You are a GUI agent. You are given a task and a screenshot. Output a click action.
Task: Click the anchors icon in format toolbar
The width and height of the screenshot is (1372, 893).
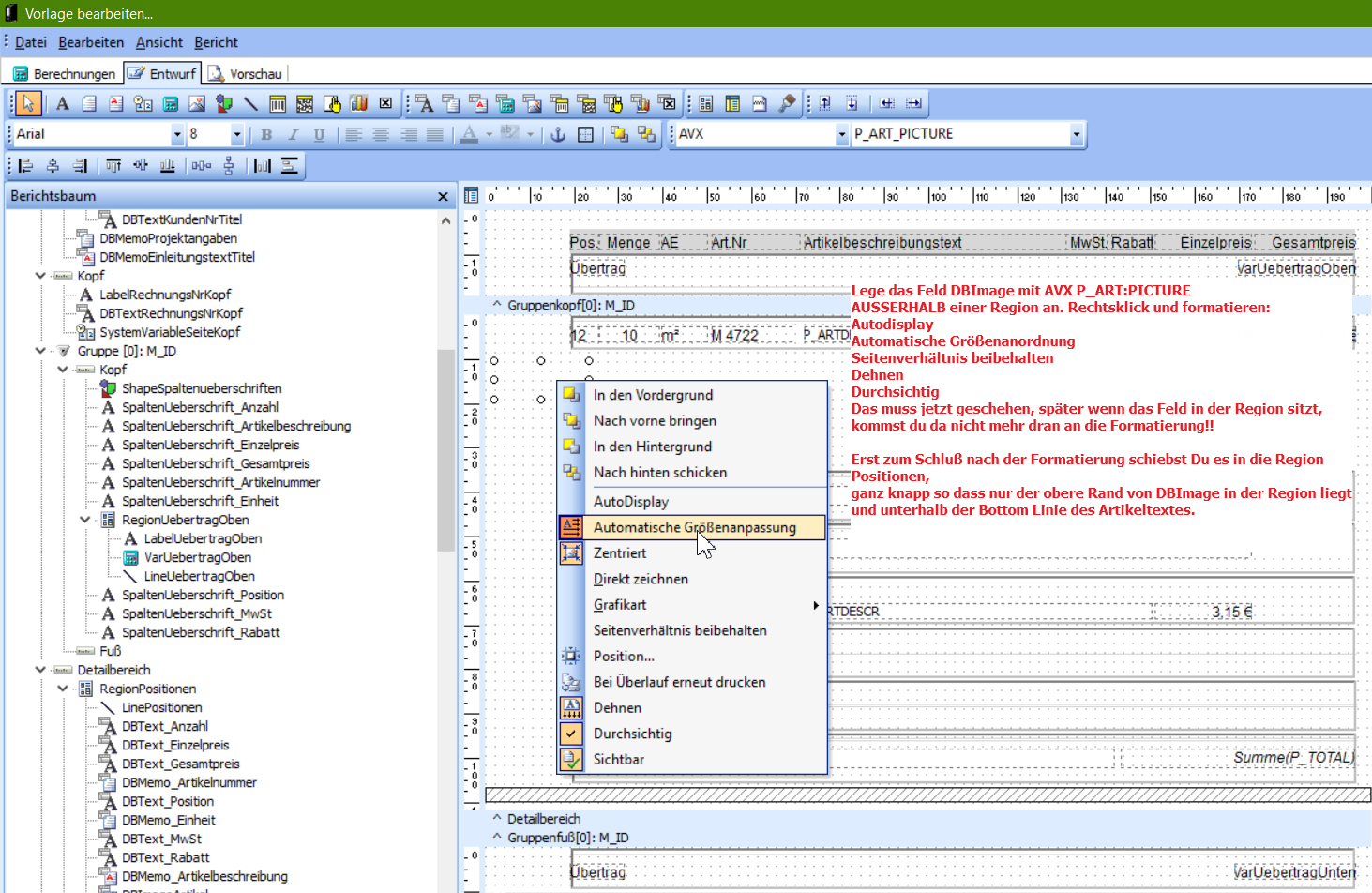click(x=558, y=134)
